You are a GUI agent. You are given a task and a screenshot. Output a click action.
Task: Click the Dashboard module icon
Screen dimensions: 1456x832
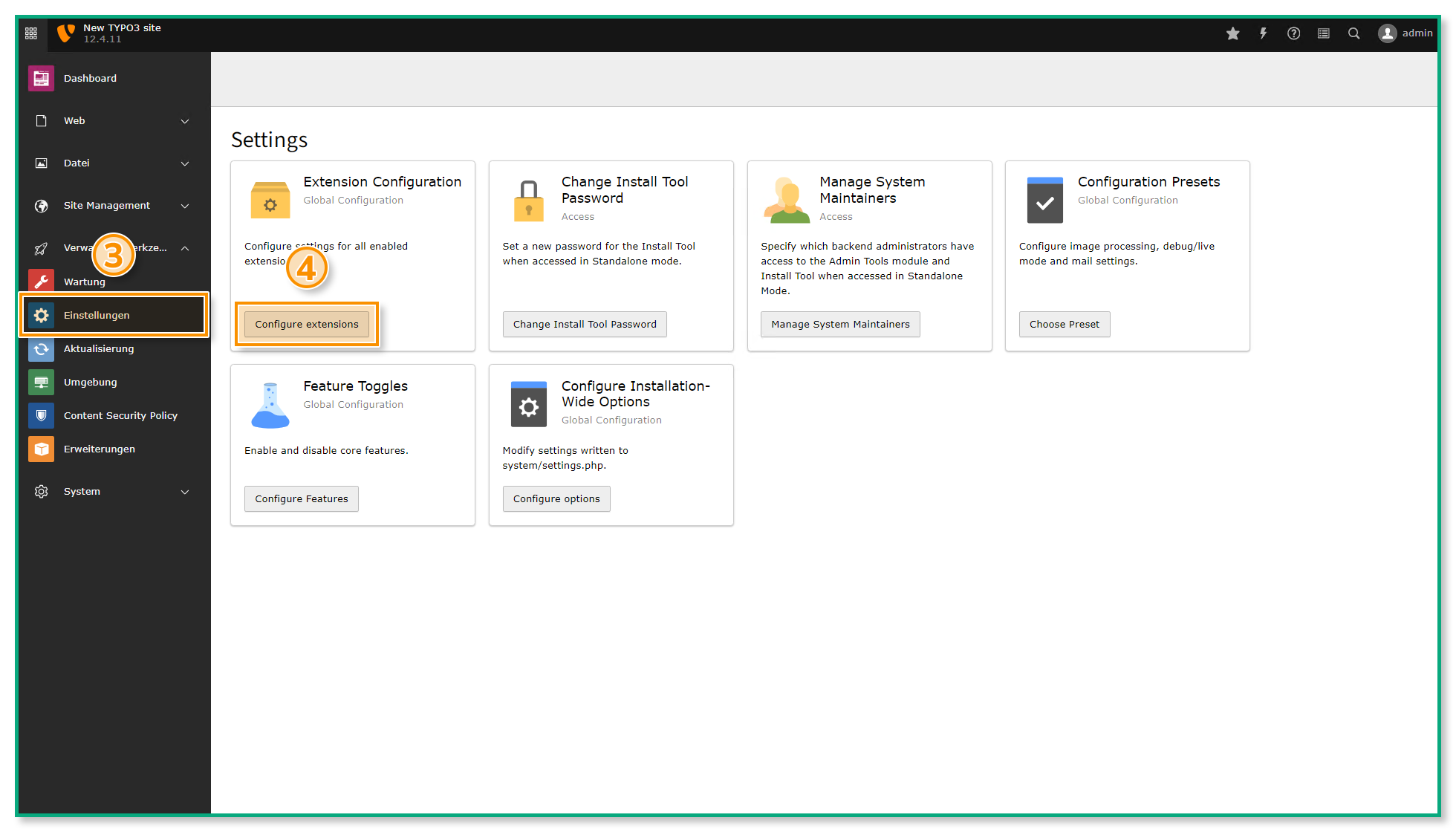click(42, 78)
